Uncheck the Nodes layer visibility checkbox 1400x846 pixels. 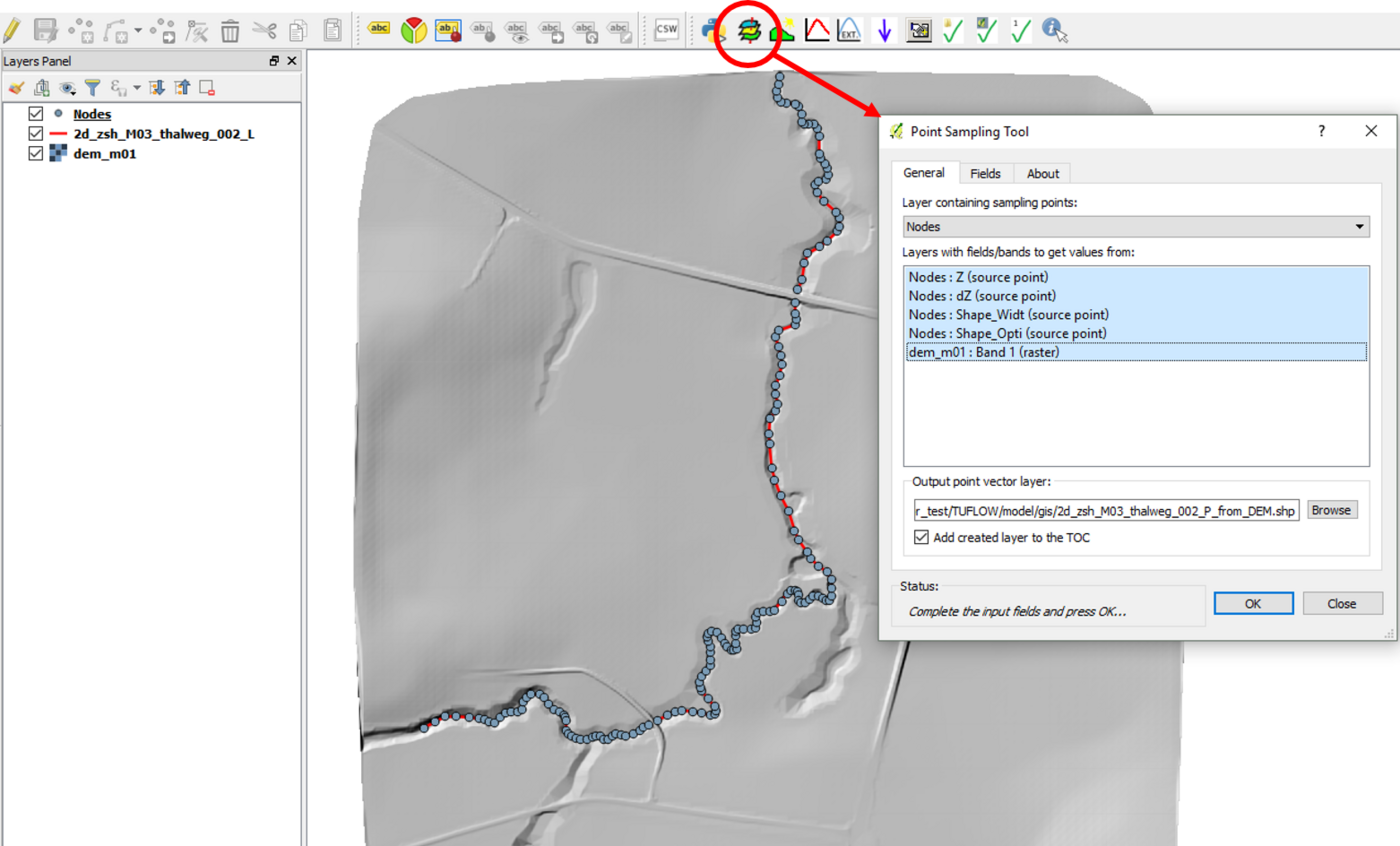click(37, 114)
